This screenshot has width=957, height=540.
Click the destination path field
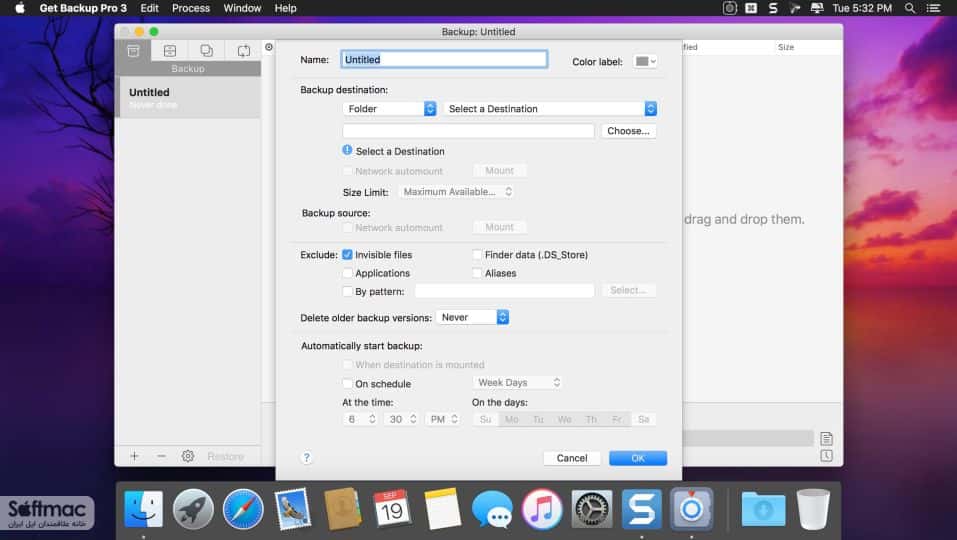coord(468,131)
